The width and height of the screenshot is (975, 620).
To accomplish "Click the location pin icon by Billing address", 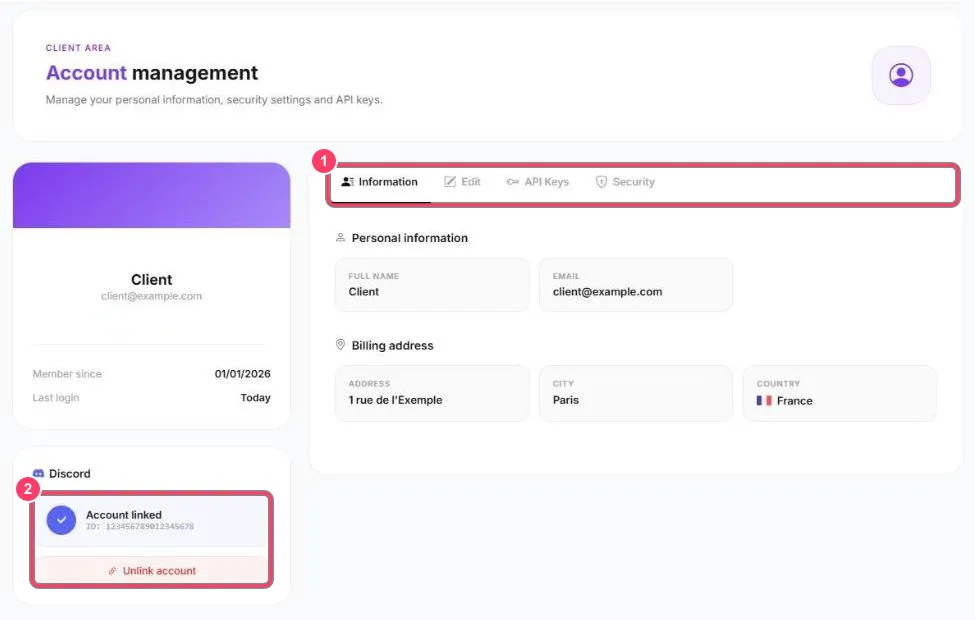I will tap(340, 345).
